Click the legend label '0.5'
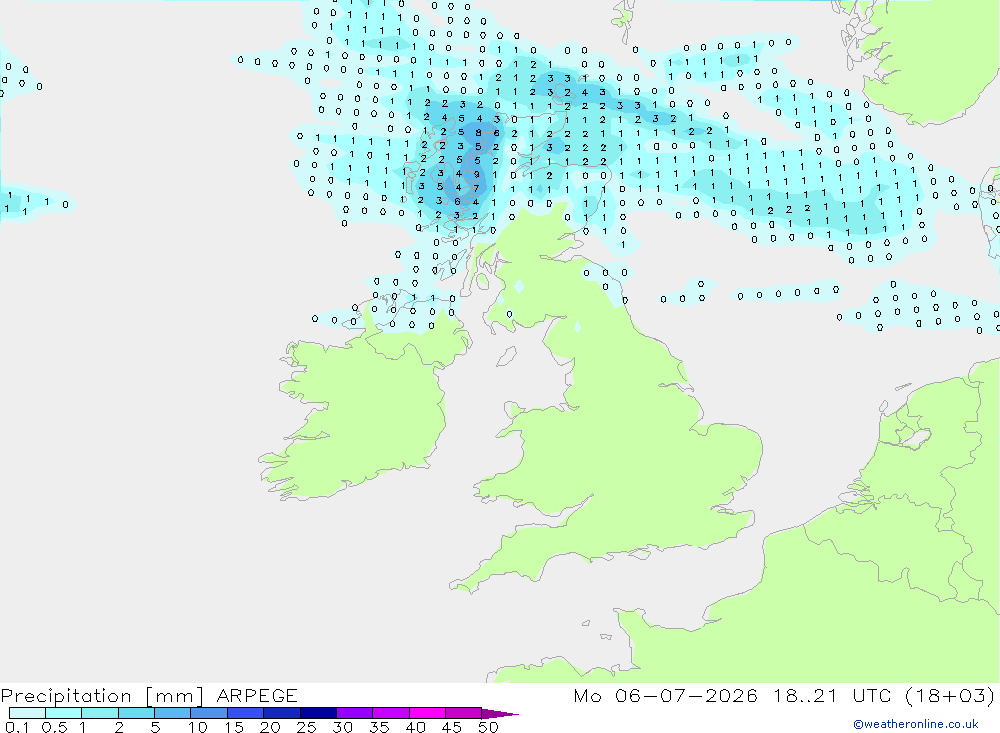Image resolution: width=1000 pixels, height=733 pixels. point(54,727)
